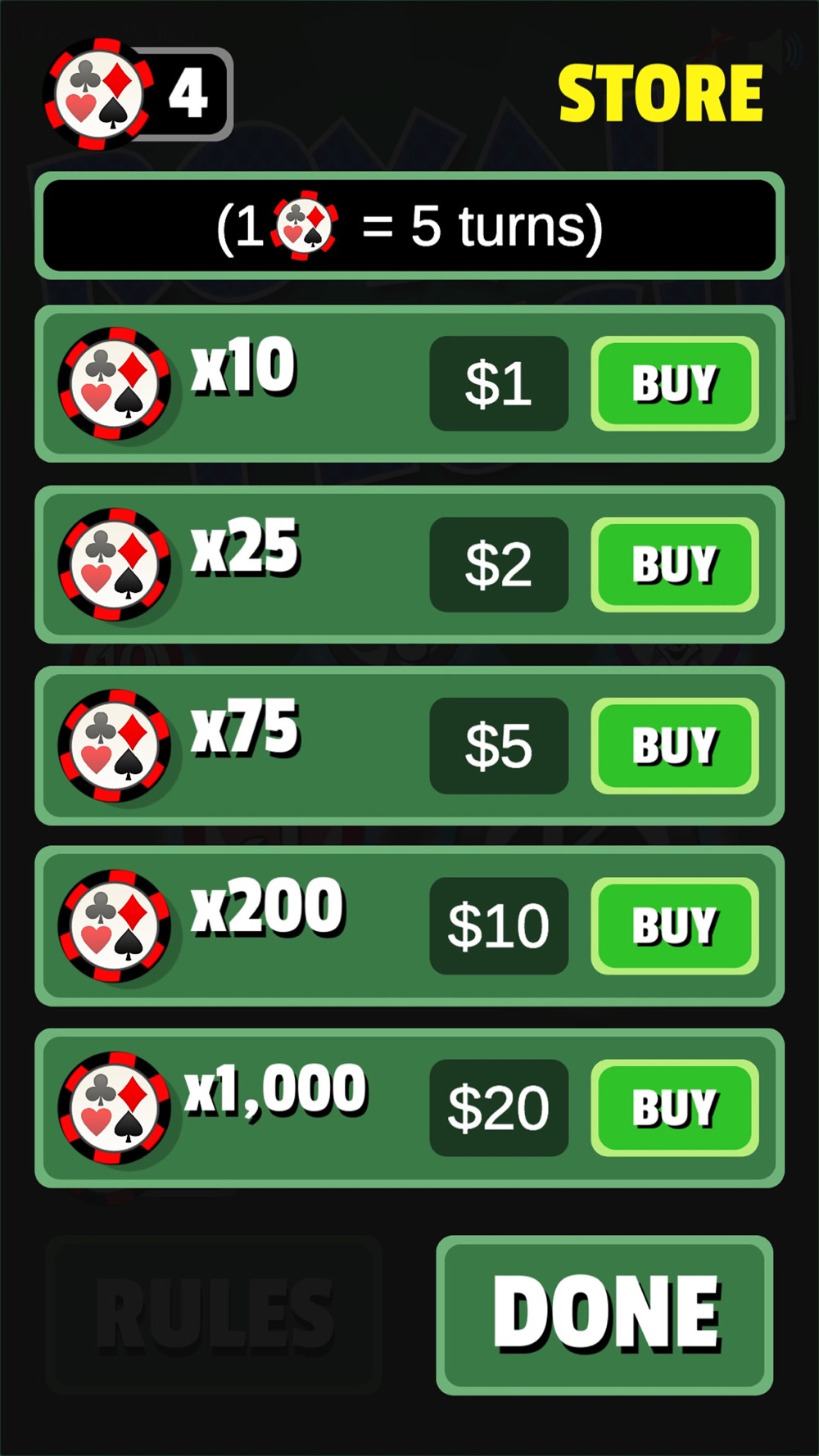Viewport: 819px width, 1456px height.
Task: Click the $5 price label
Action: click(499, 745)
